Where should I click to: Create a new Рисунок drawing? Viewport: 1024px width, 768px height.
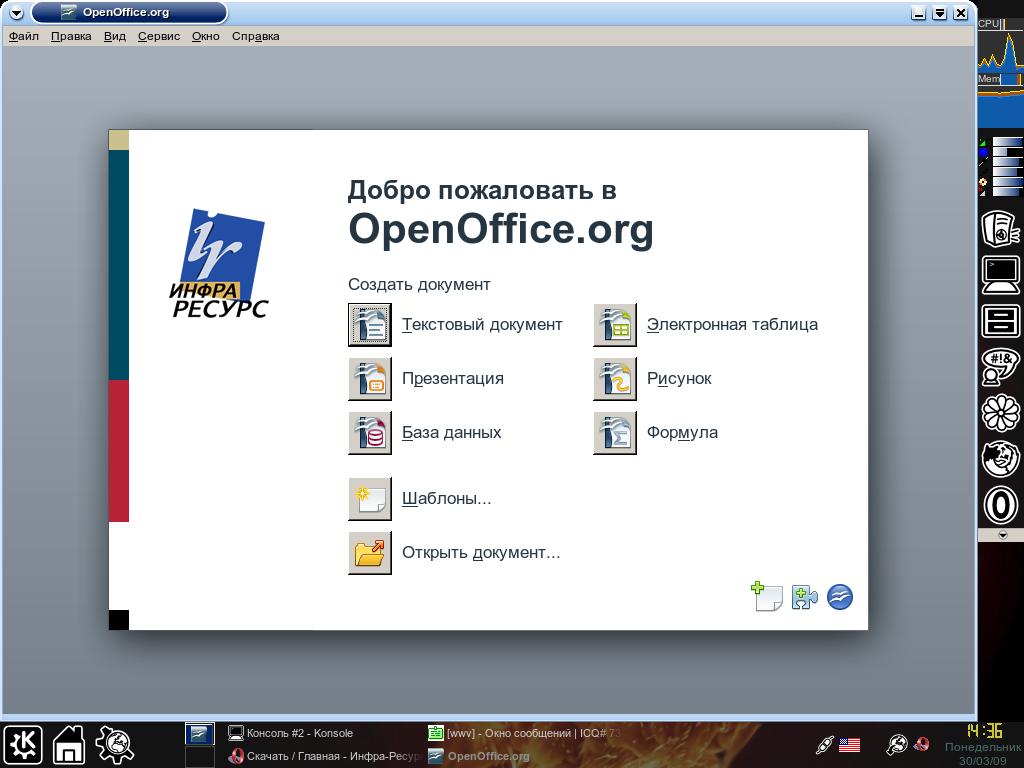pyautogui.click(x=614, y=379)
